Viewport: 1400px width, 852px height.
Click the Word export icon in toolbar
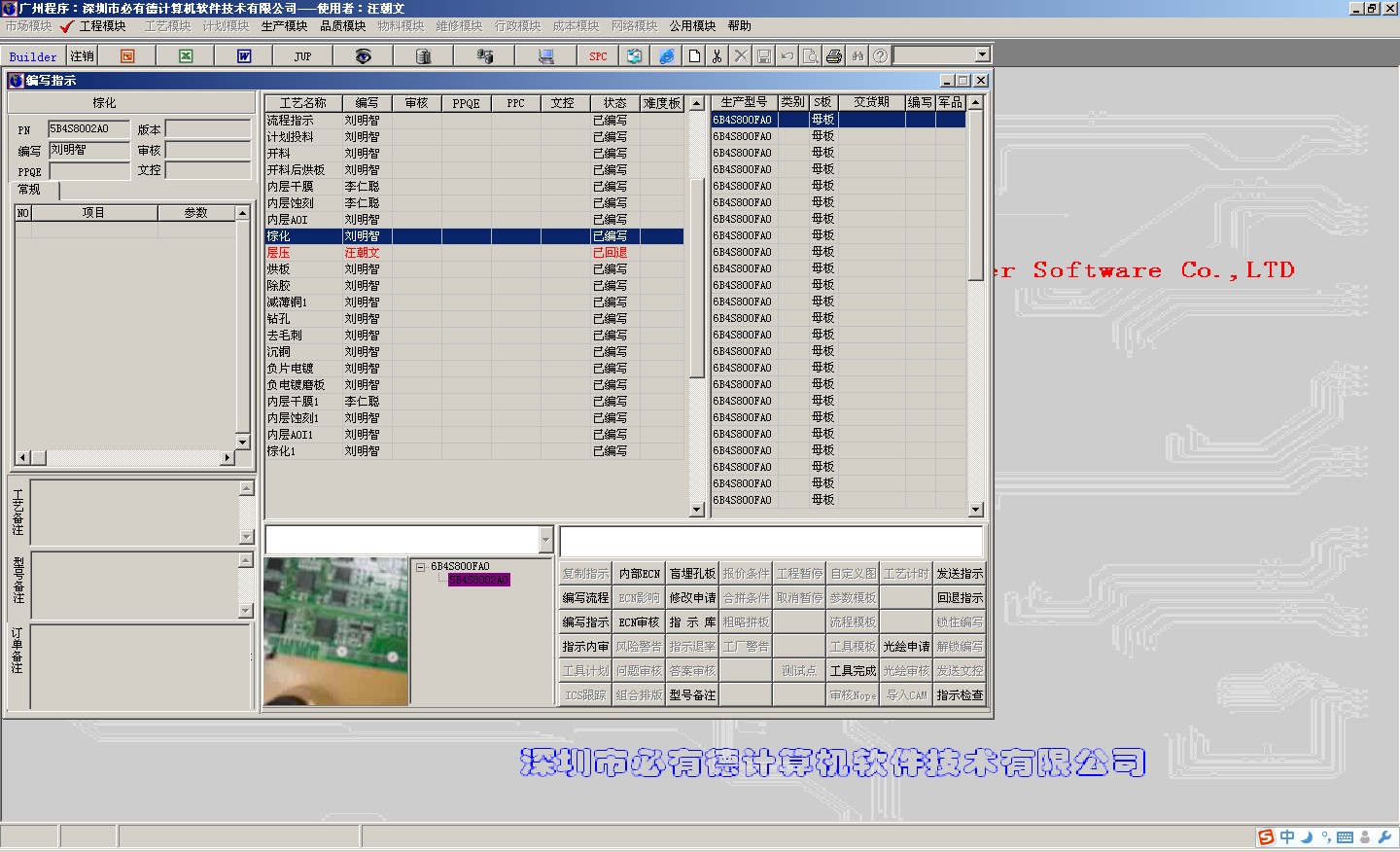click(244, 56)
